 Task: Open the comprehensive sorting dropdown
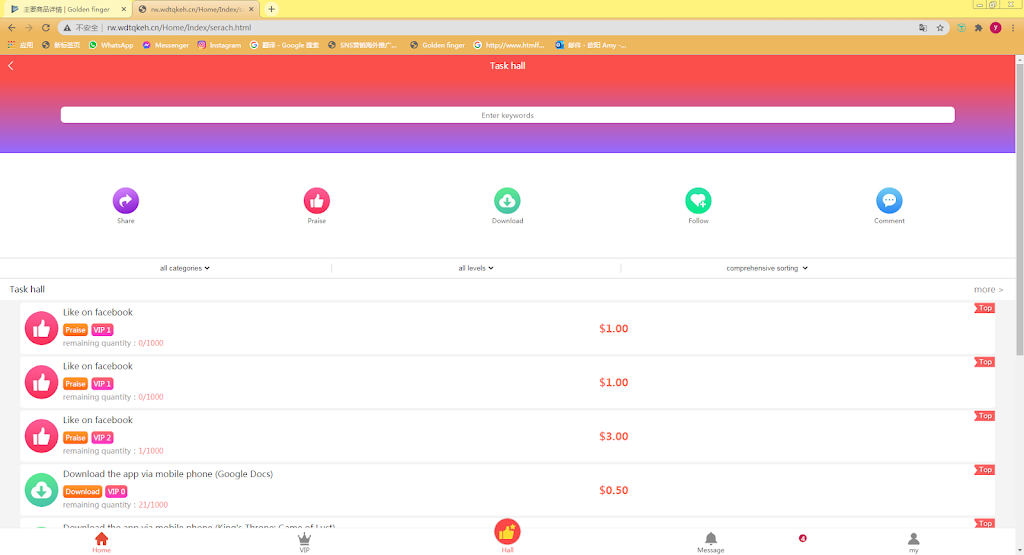[767, 268]
